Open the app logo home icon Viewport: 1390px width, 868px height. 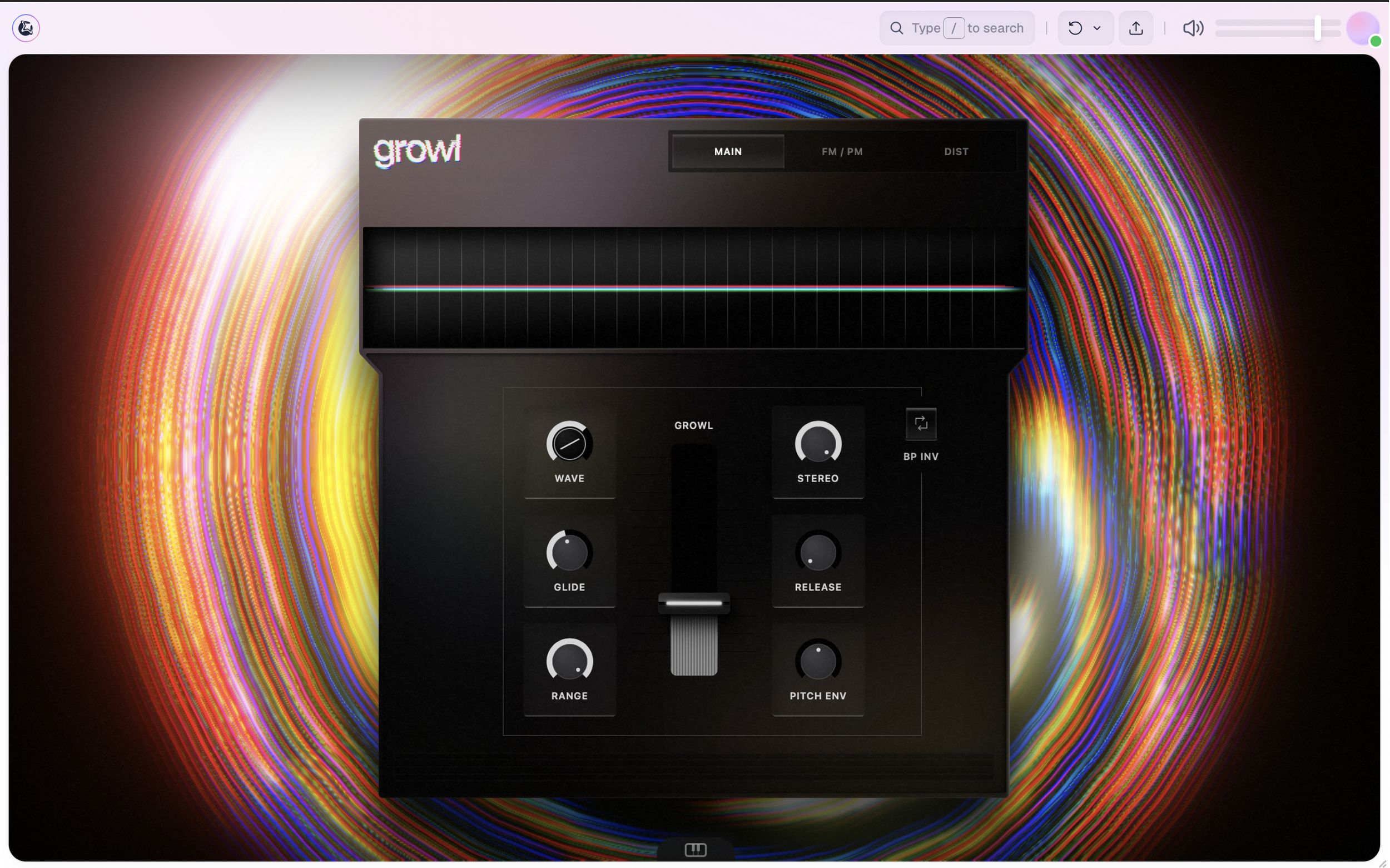point(26,28)
